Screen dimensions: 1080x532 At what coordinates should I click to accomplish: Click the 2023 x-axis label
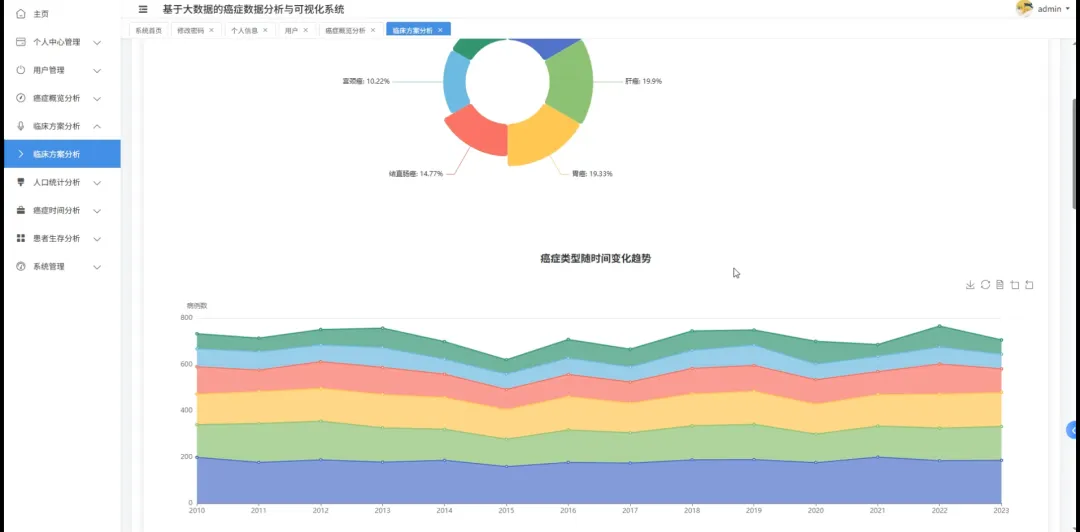[1001, 511]
